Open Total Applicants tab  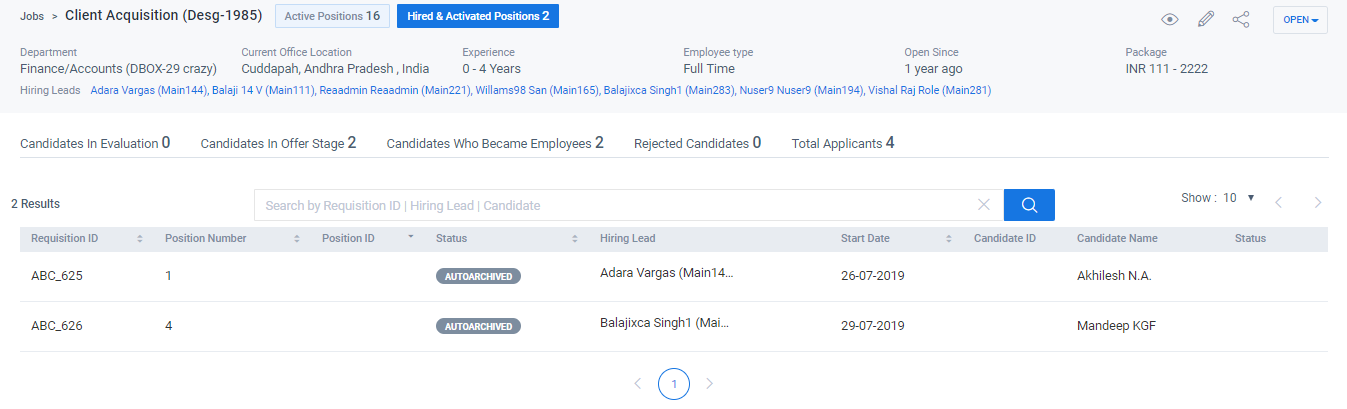[x=842, y=143]
